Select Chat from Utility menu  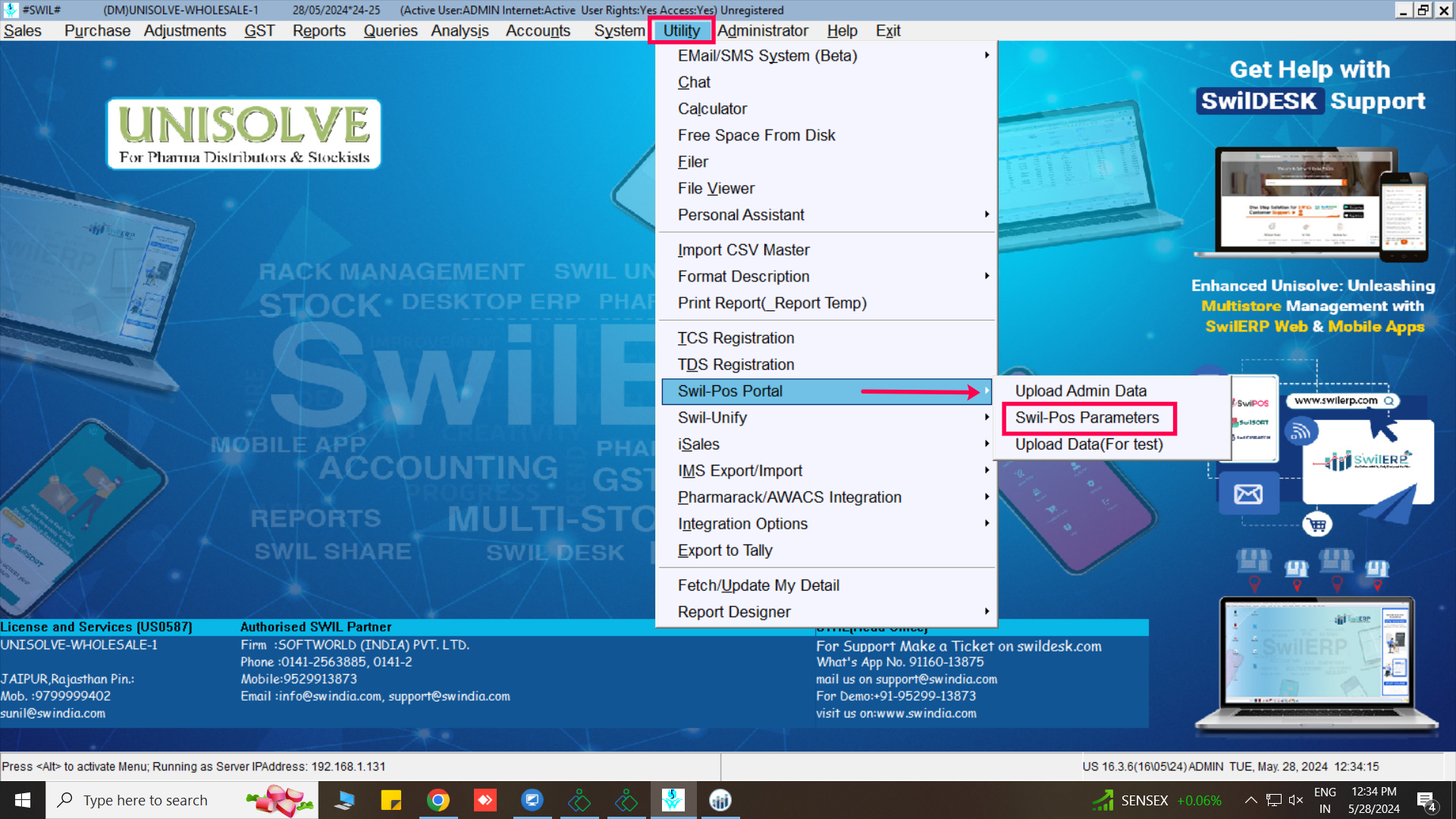pyautogui.click(x=827, y=82)
